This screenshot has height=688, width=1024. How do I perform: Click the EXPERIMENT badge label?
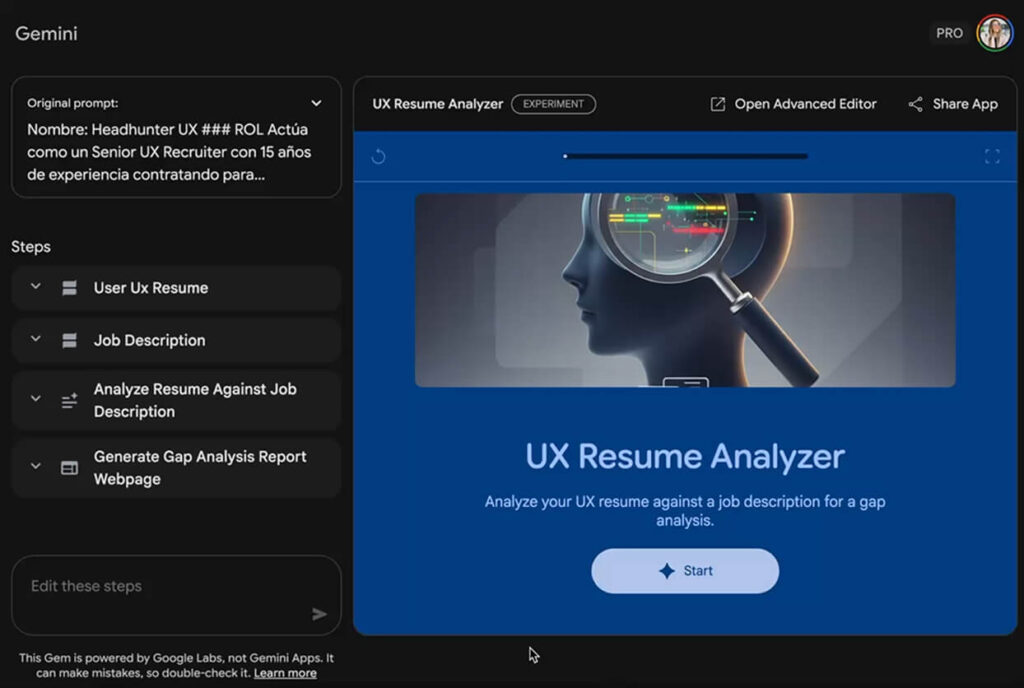tap(553, 104)
